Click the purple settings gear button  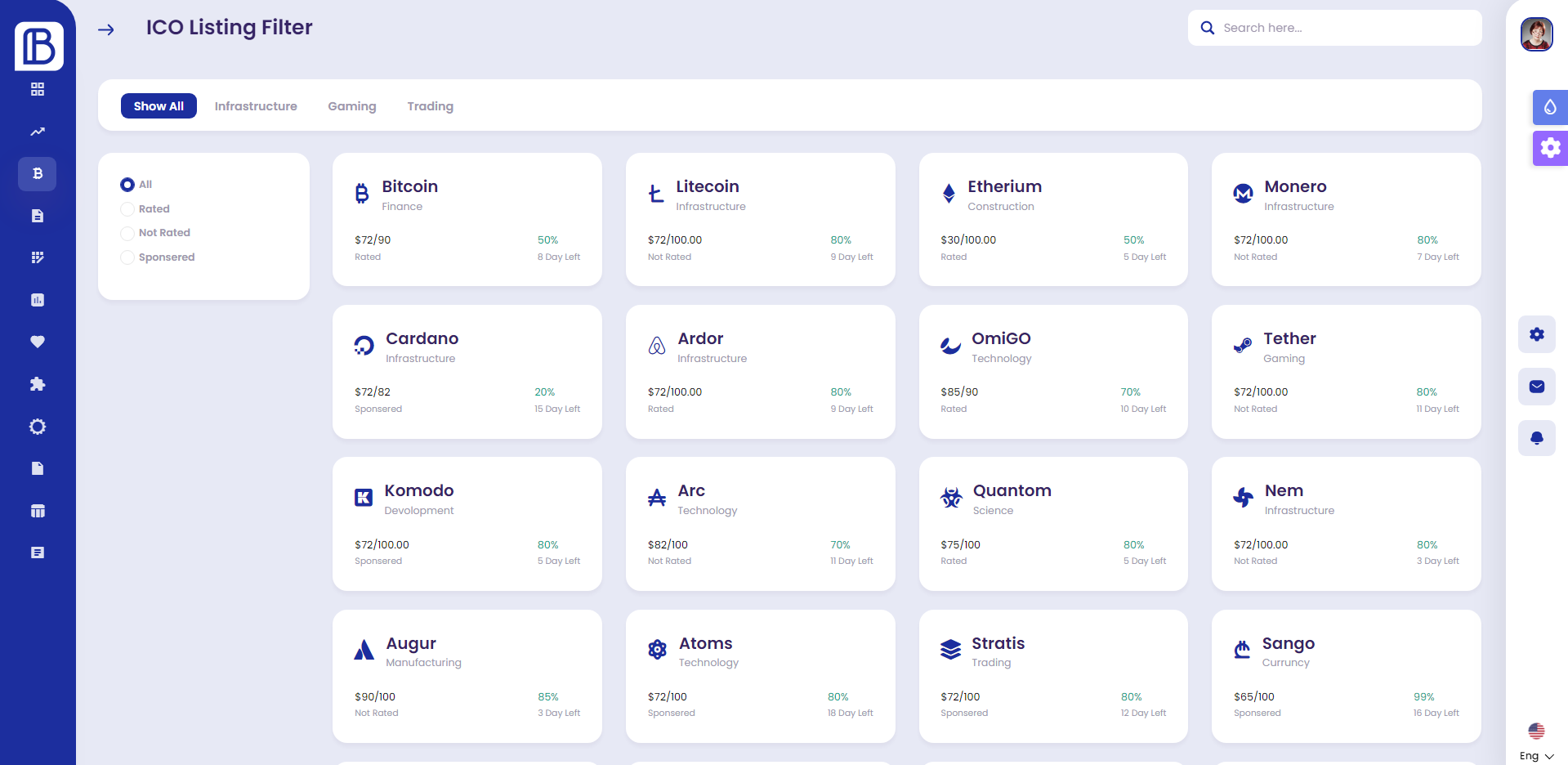coord(1550,148)
